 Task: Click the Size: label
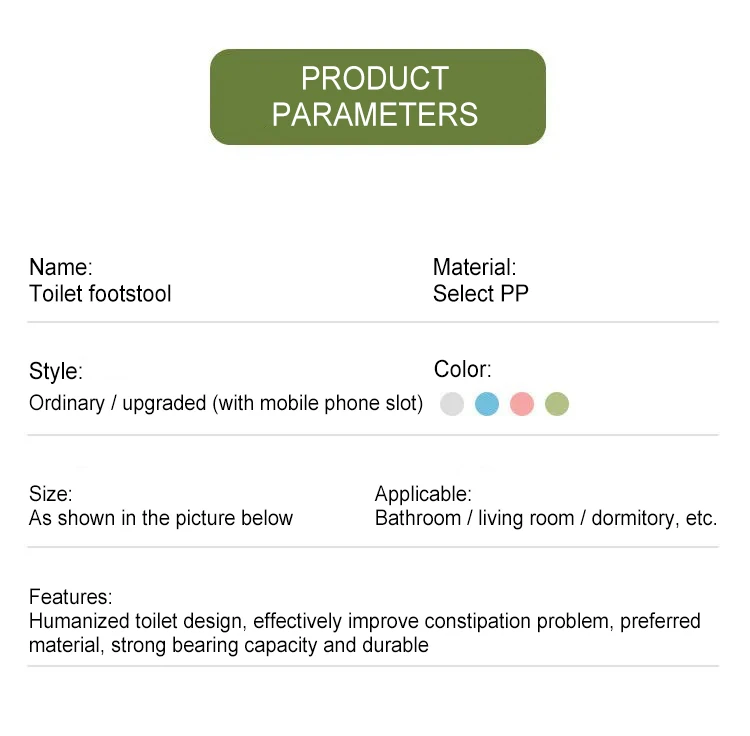click(x=51, y=494)
